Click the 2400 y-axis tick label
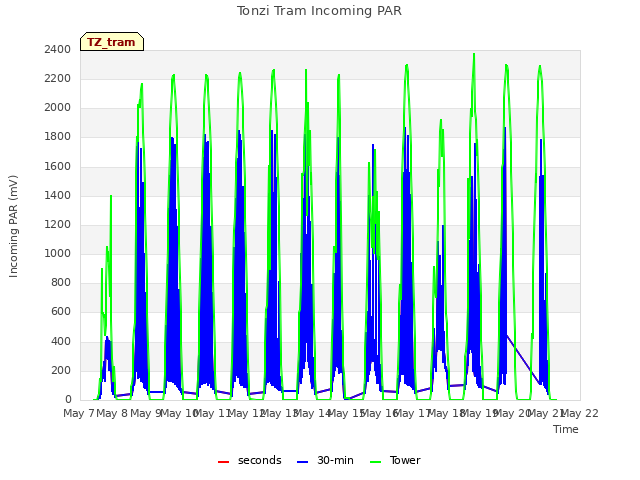Image resolution: width=640 pixels, height=480 pixels. pos(58,49)
